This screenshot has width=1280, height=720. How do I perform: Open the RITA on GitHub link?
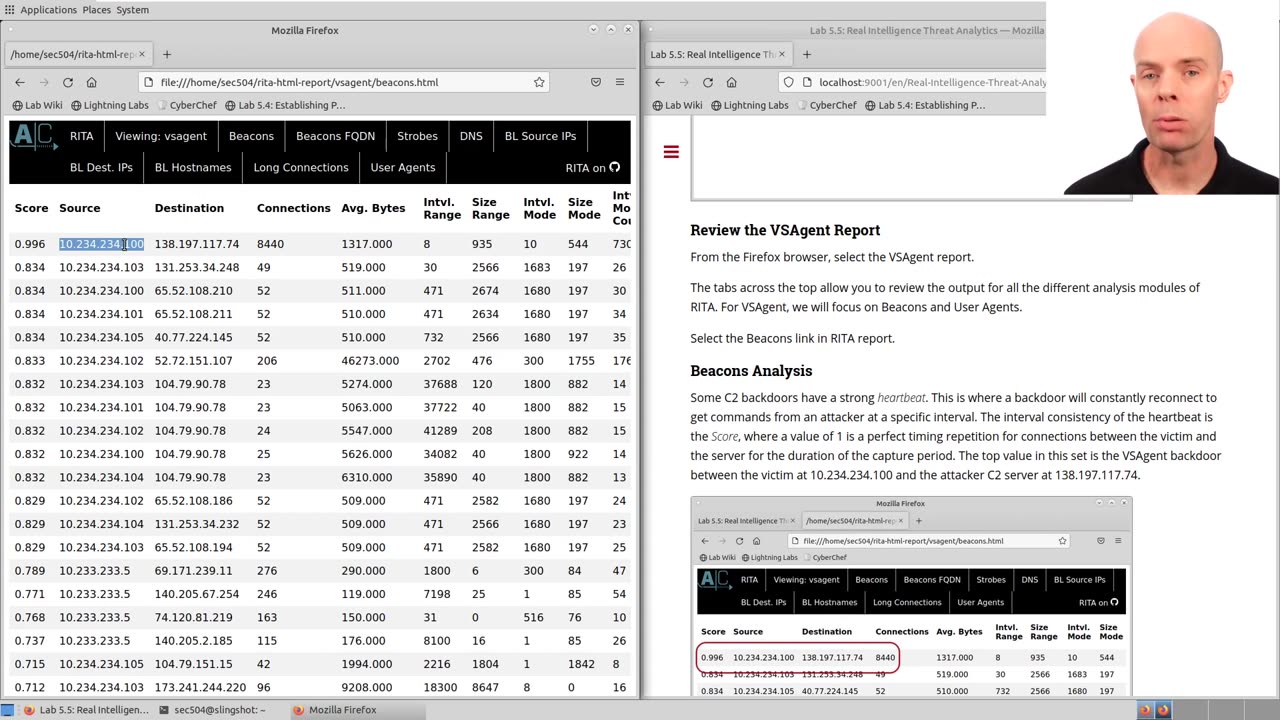pyautogui.click(x=593, y=168)
